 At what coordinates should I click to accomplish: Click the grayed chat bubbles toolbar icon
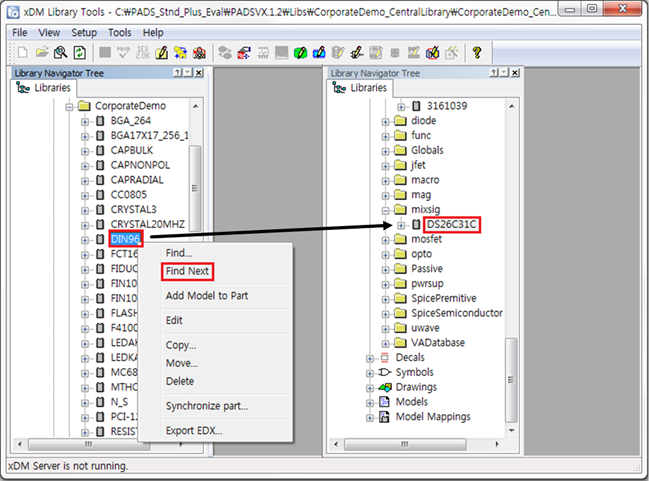(225, 53)
